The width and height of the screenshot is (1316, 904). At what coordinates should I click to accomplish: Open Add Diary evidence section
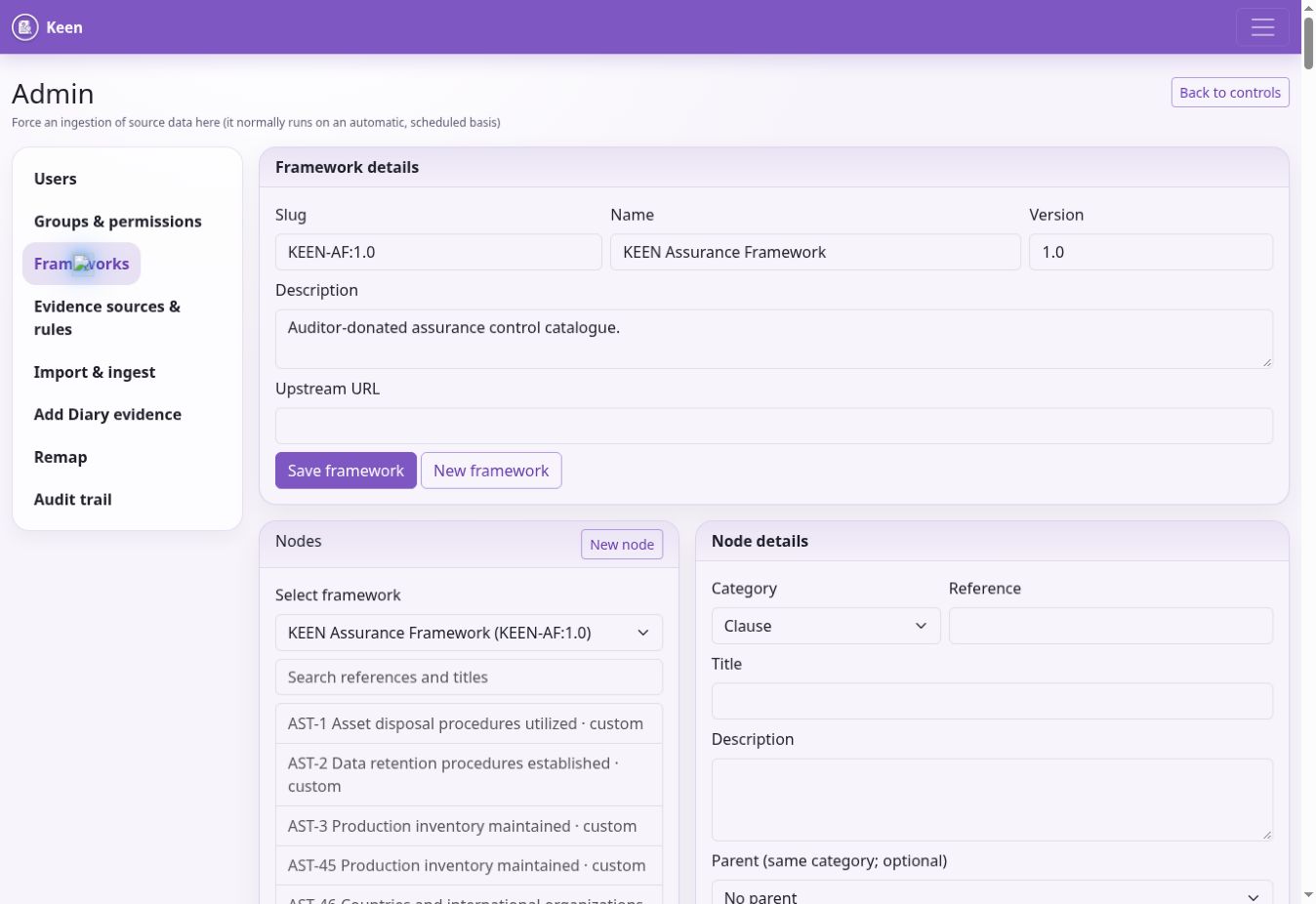[x=107, y=414]
